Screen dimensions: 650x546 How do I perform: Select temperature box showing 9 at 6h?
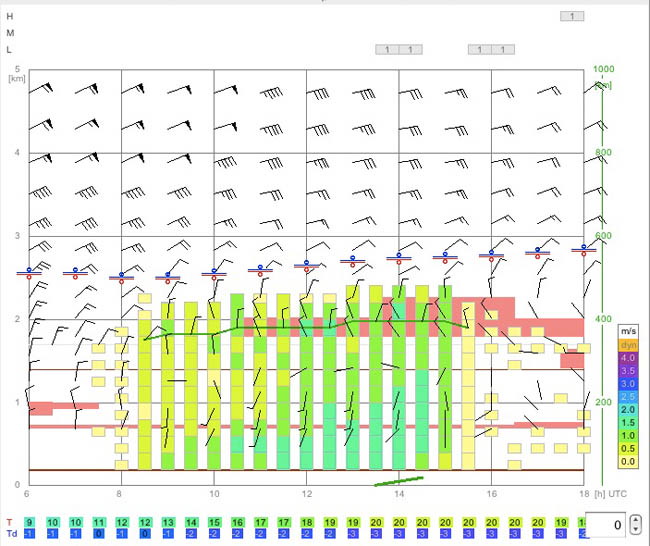coord(29,522)
